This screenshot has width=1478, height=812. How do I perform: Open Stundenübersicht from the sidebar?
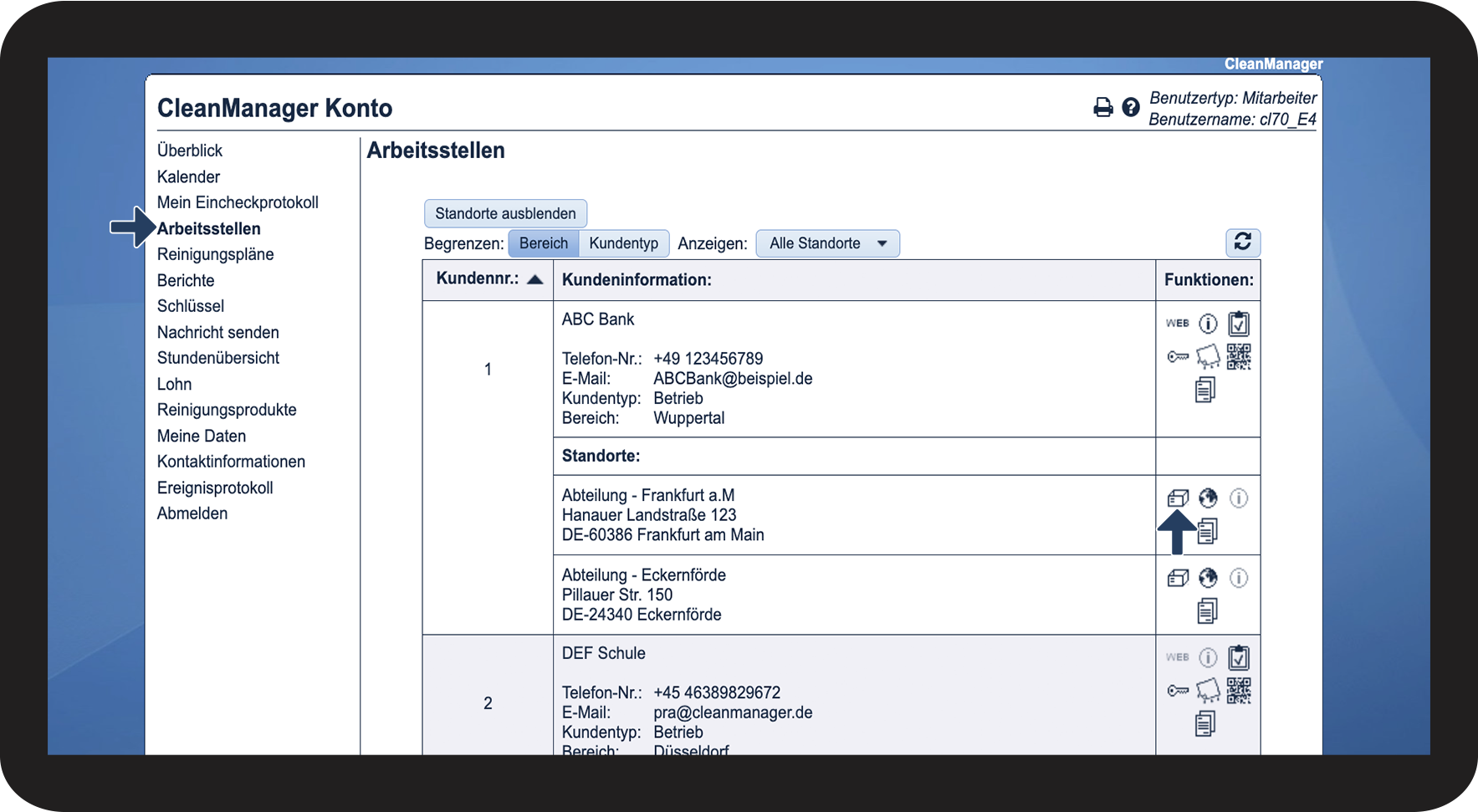pos(217,358)
